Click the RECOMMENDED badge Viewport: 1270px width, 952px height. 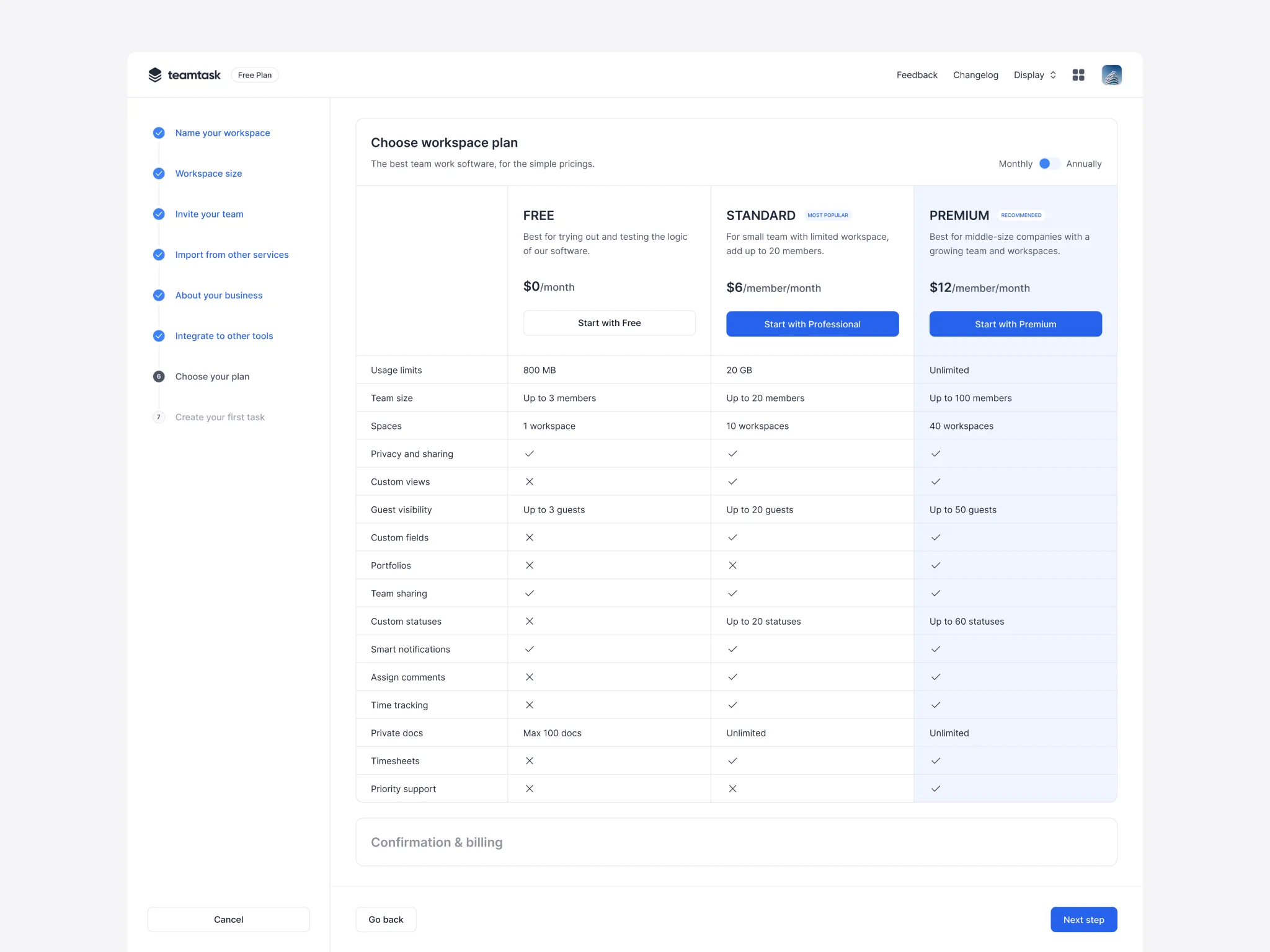pyautogui.click(x=1021, y=215)
